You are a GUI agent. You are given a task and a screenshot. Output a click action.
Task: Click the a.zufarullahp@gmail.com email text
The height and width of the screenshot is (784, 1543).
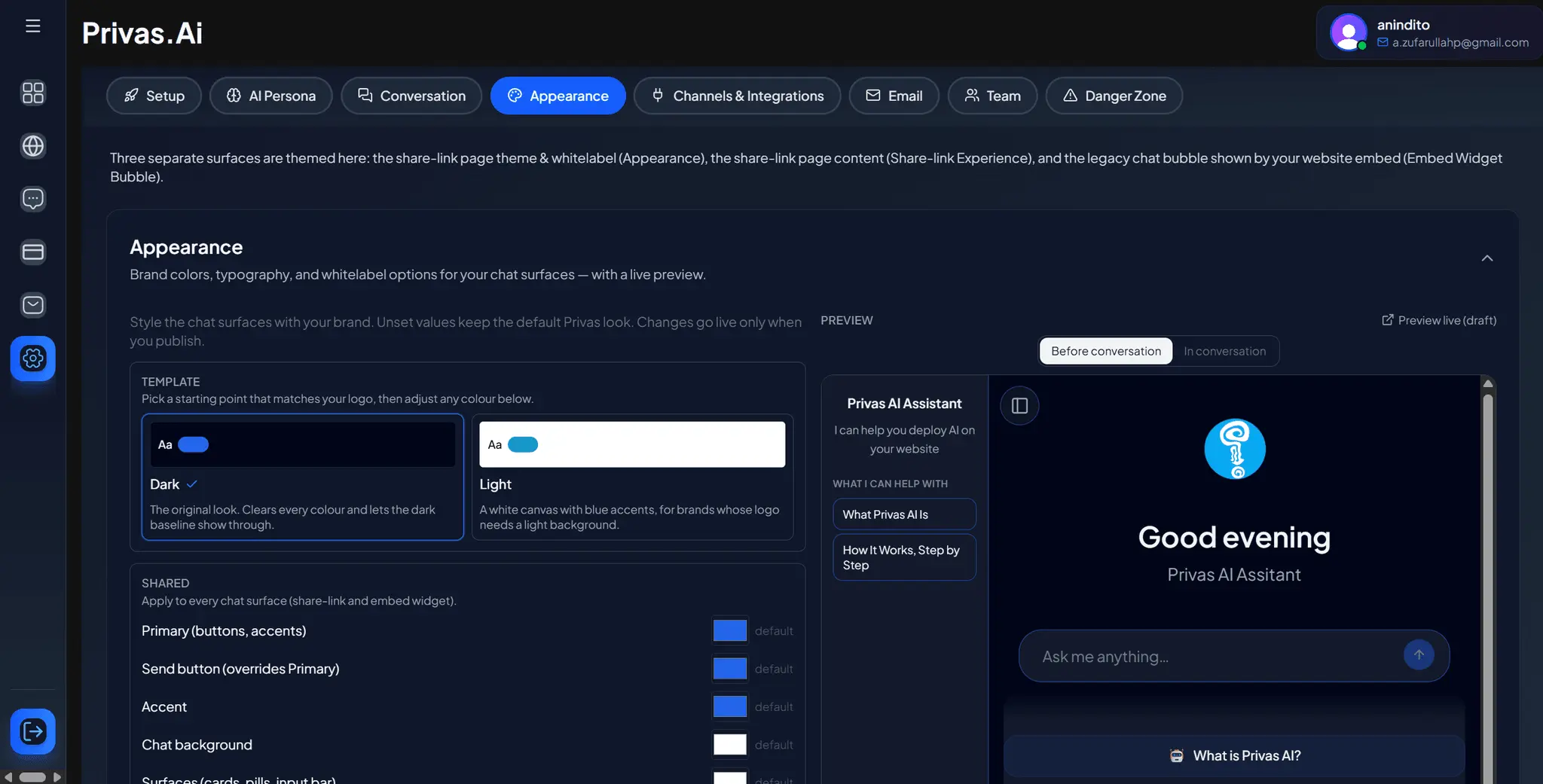[1460, 42]
